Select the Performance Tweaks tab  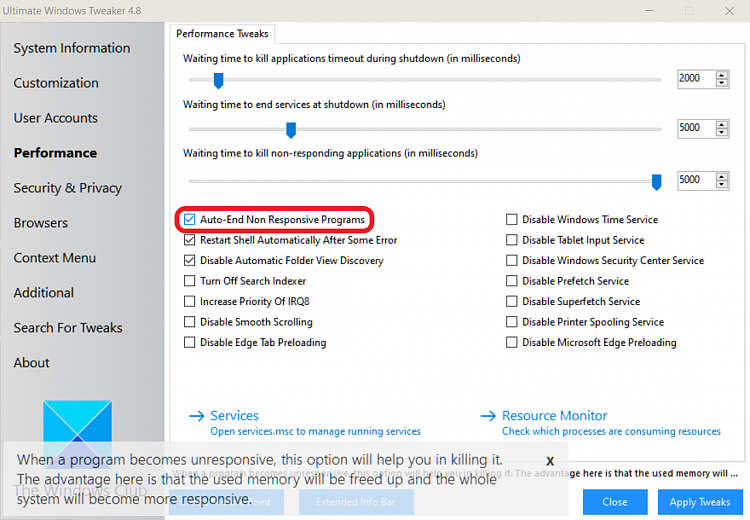[222, 33]
